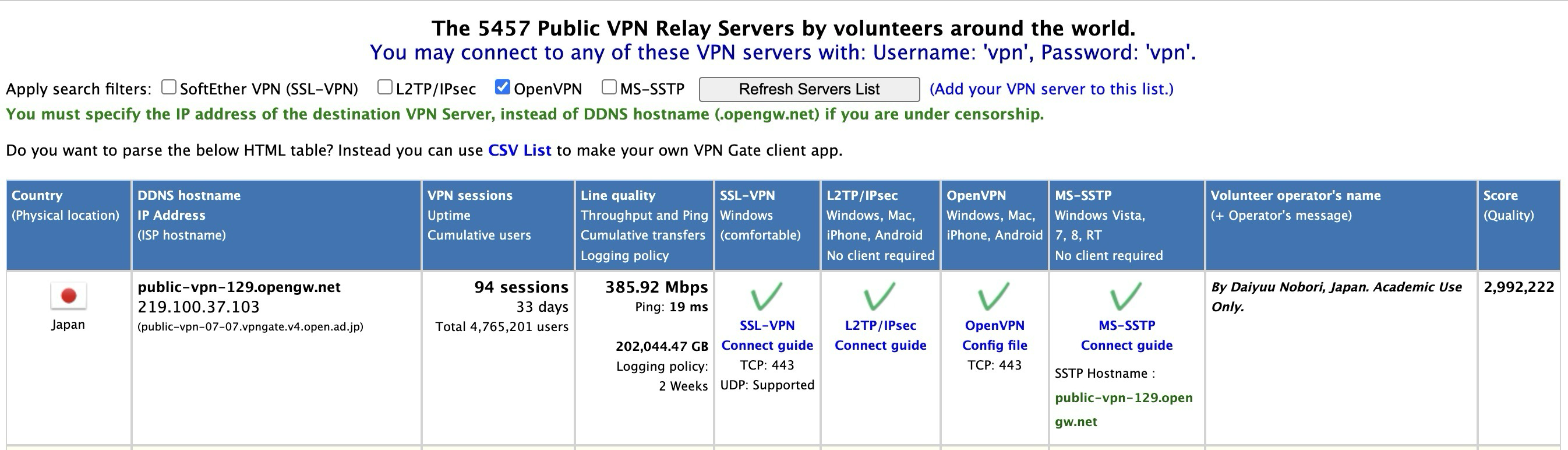Click the green censorship warning text
1568x450 pixels.
(x=525, y=114)
